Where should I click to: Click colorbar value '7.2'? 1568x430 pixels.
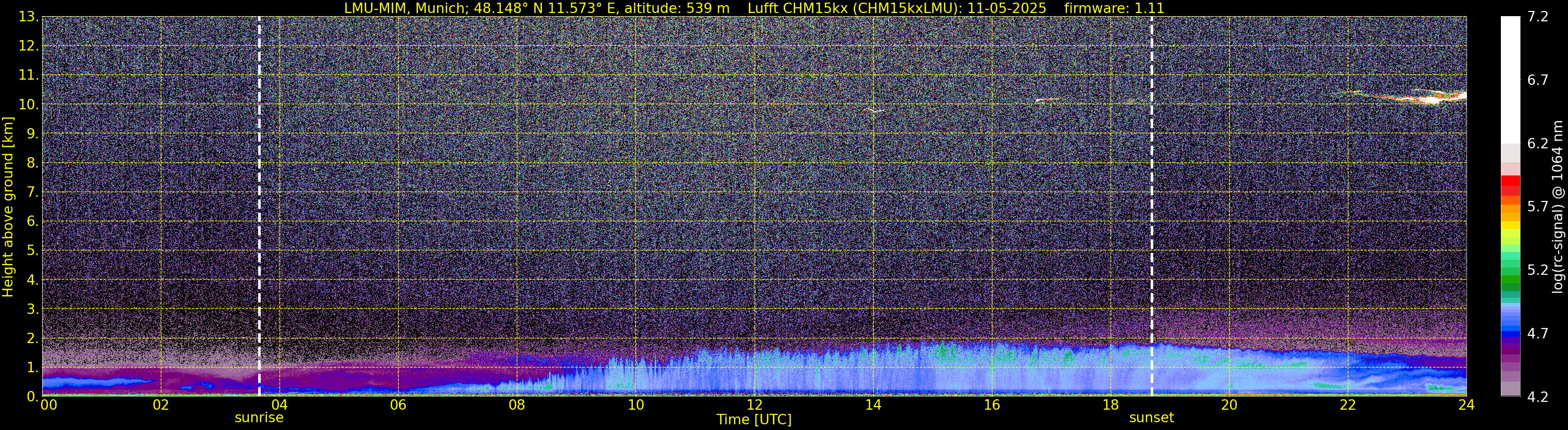pyautogui.click(x=1538, y=17)
